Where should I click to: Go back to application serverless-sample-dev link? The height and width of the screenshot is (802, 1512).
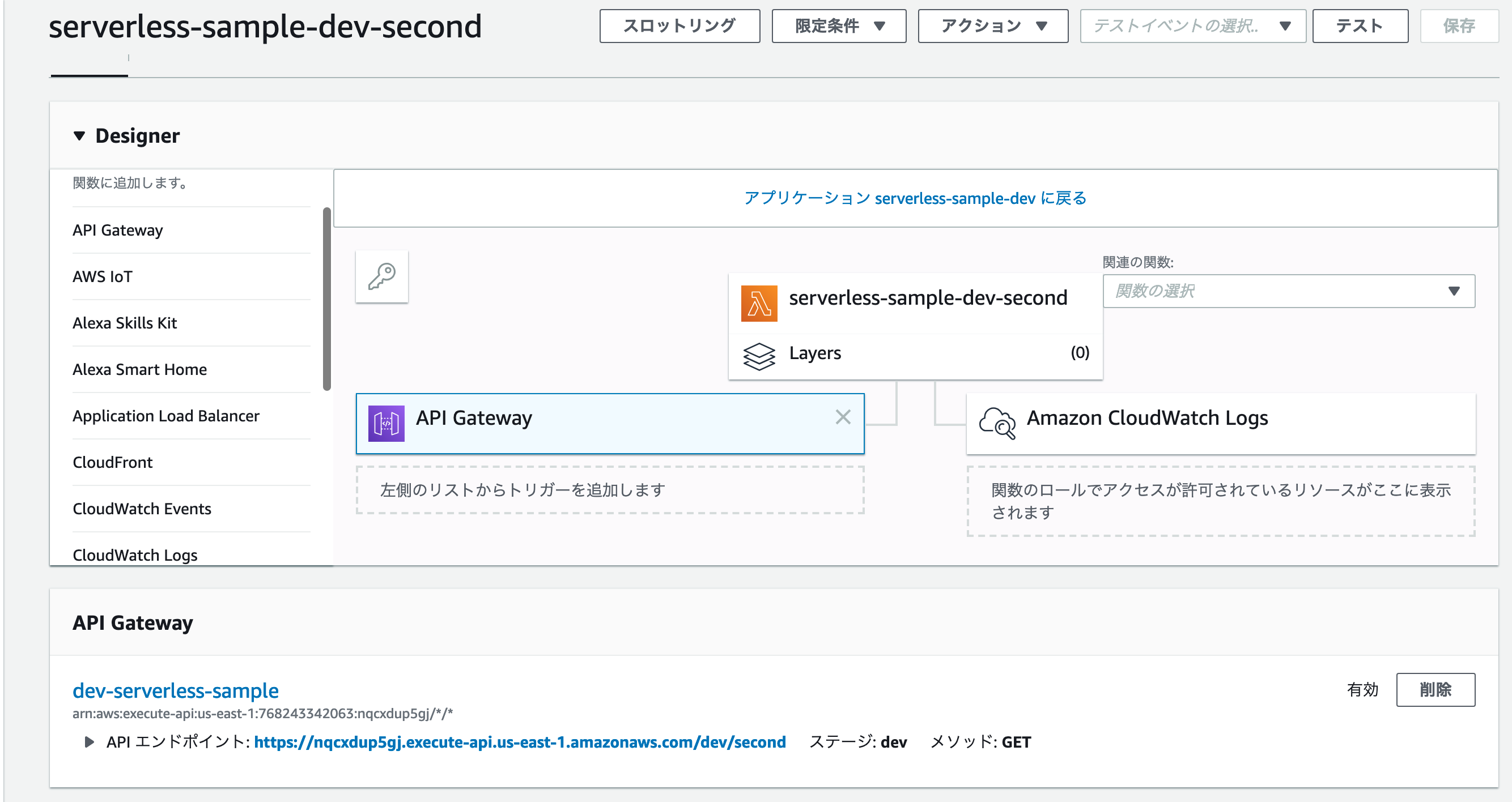click(915, 198)
